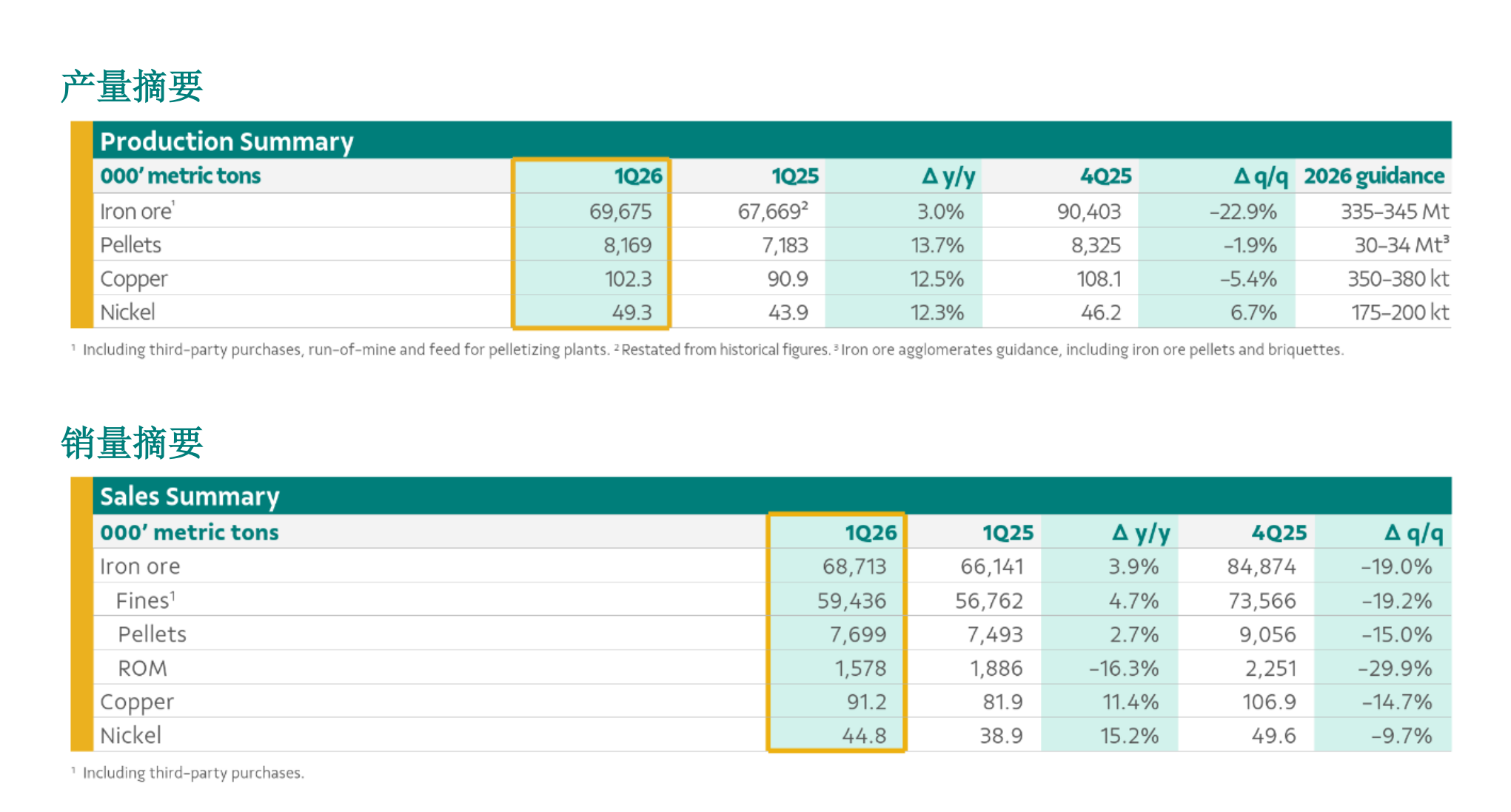Viewport: 1511px width, 812px height.
Task: Select Iron ore production value 69,675
Action: pos(620,212)
